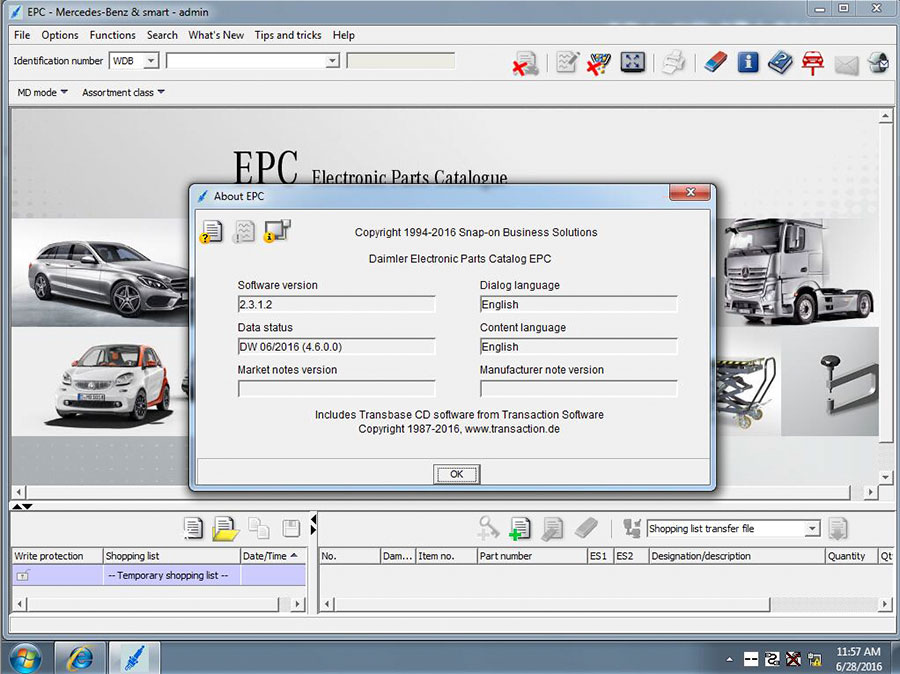Open the Shopping list transfer file dropdown
The width and height of the screenshot is (900, 674).
pos(812,529)
